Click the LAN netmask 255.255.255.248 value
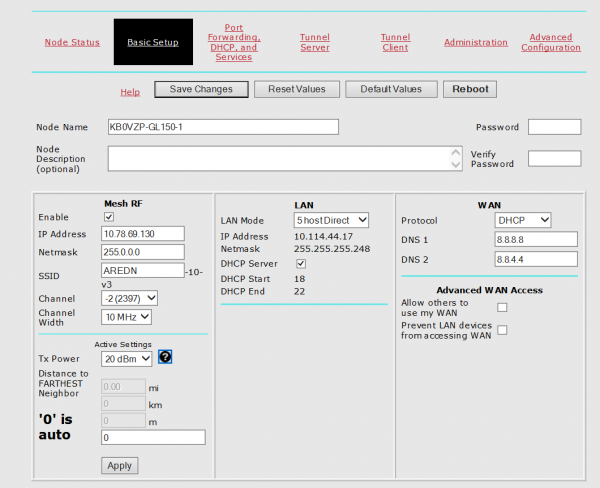 (332, 249)
